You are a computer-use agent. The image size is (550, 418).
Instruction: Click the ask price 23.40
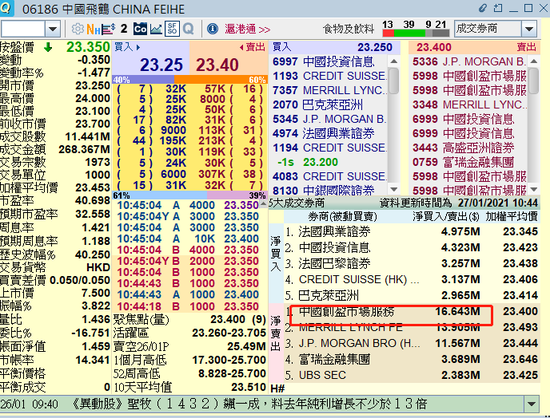tap(217, 65)
